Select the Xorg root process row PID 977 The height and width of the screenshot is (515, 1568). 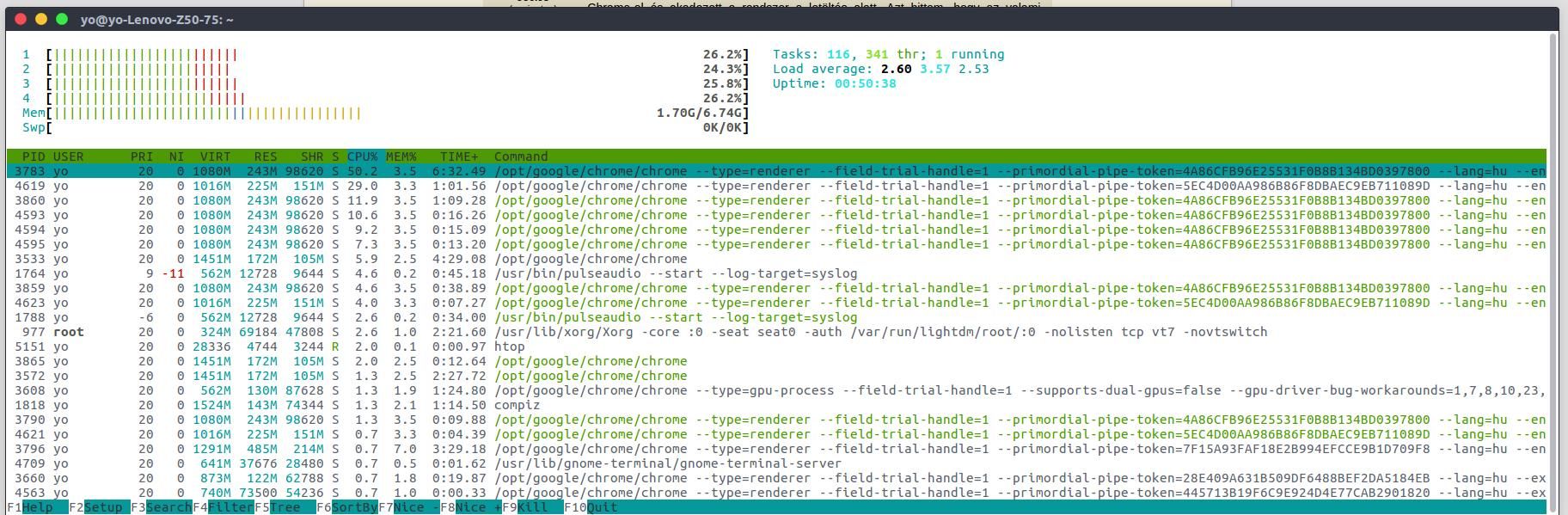776,332
